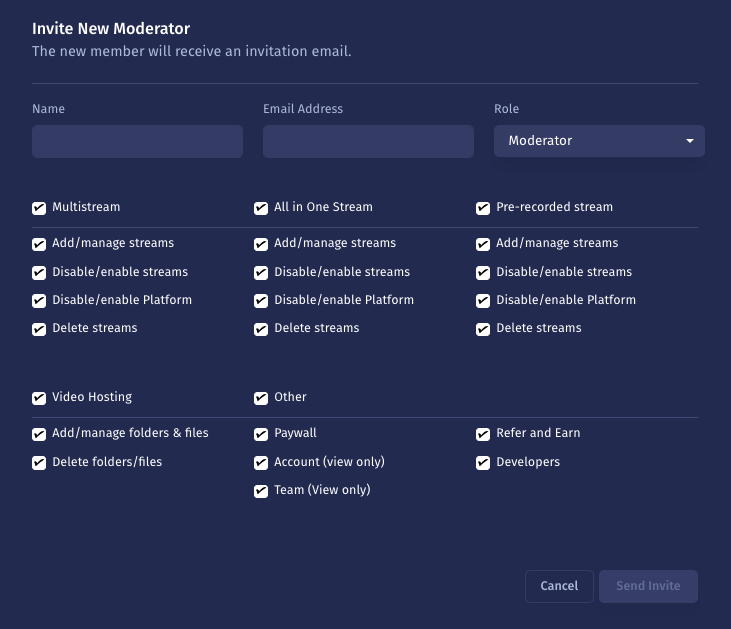Toggle Account (view only) checkbox
Screen dimensions: 731x629
pyautogui.click(x=262, y=463)
